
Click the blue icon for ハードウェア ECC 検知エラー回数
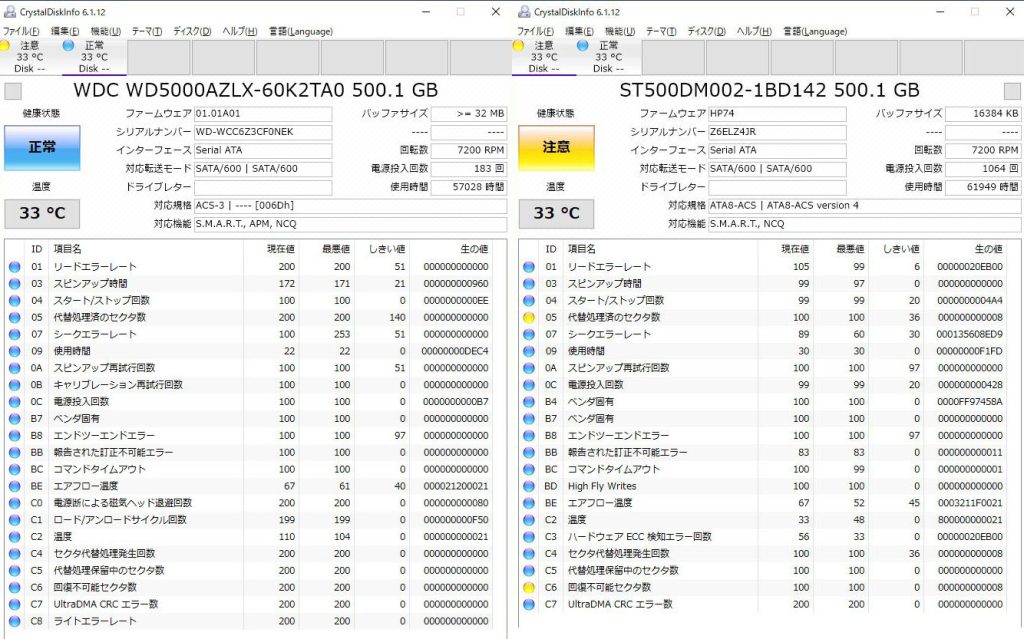pyautogui.click(x=529, y=536)
